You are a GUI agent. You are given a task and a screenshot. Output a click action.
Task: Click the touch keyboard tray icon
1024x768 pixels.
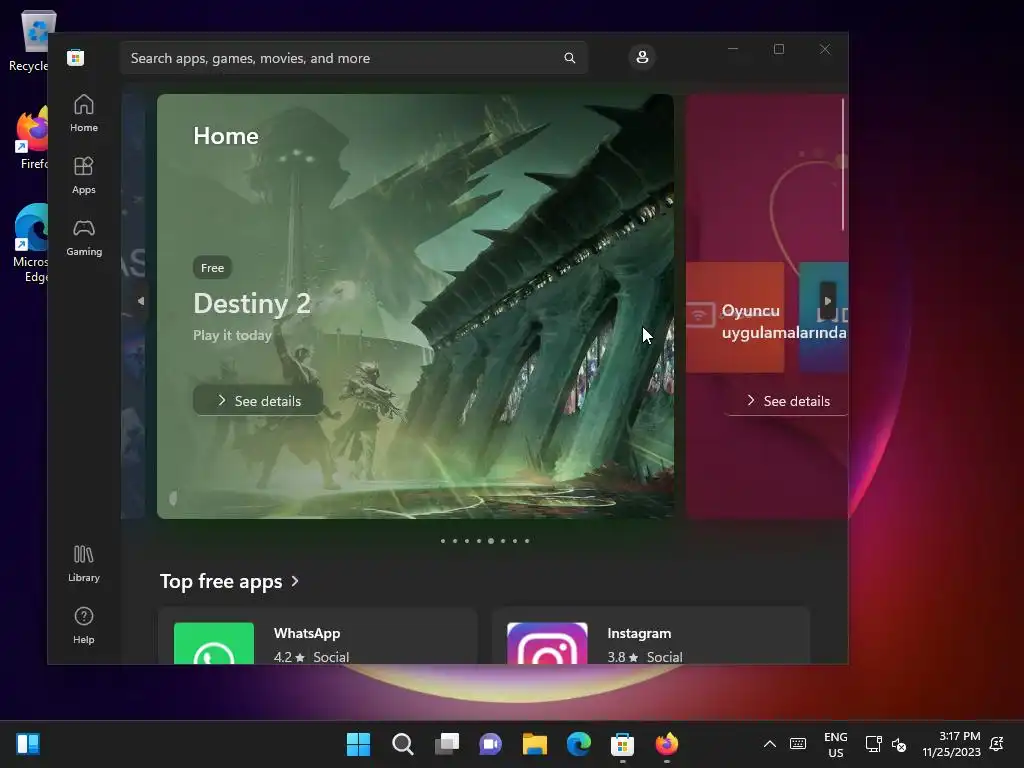pos(798,744)
